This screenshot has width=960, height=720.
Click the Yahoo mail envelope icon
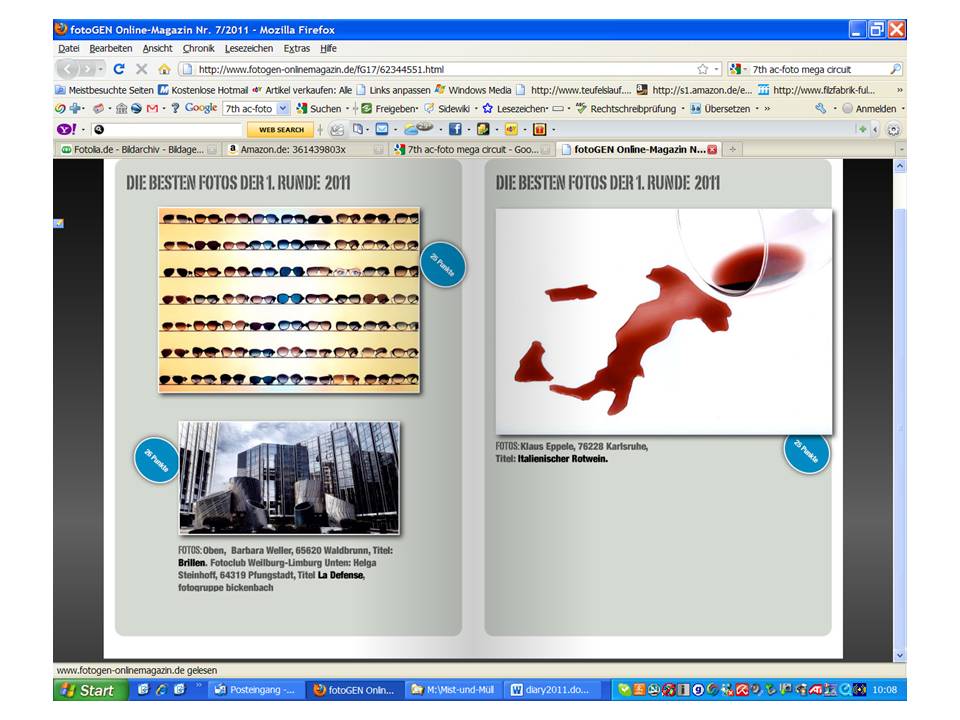point(381,129)
